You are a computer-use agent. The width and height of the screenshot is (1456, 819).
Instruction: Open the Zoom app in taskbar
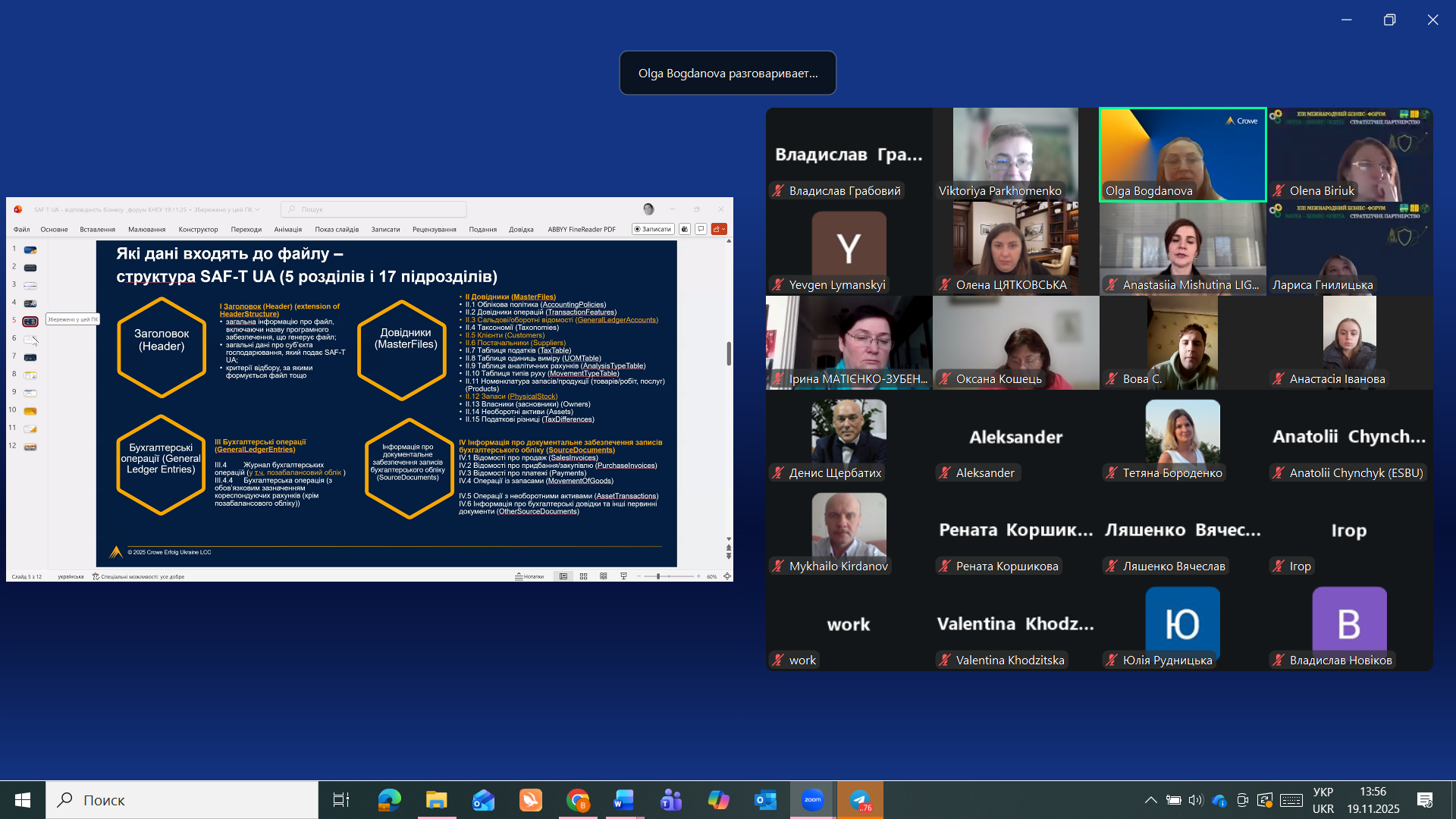click(x=812, y=800)
